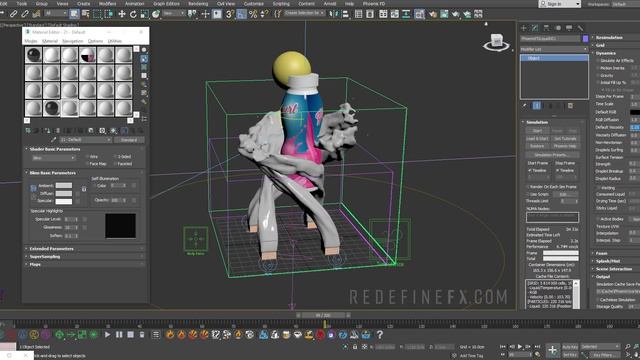Pause simulation with Phoenix toolbar pause icon

119,335
